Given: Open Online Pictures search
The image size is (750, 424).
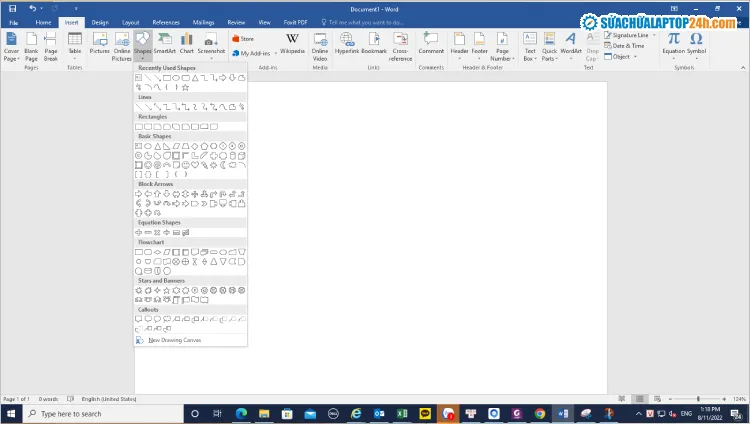Looking at the screenshot, I should pos(121,46).
